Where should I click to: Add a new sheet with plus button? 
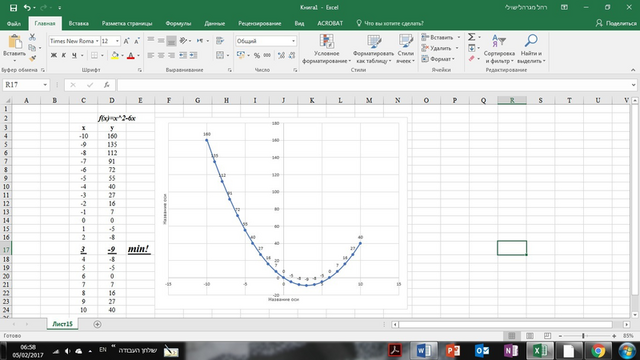click(x=97, y=324)
